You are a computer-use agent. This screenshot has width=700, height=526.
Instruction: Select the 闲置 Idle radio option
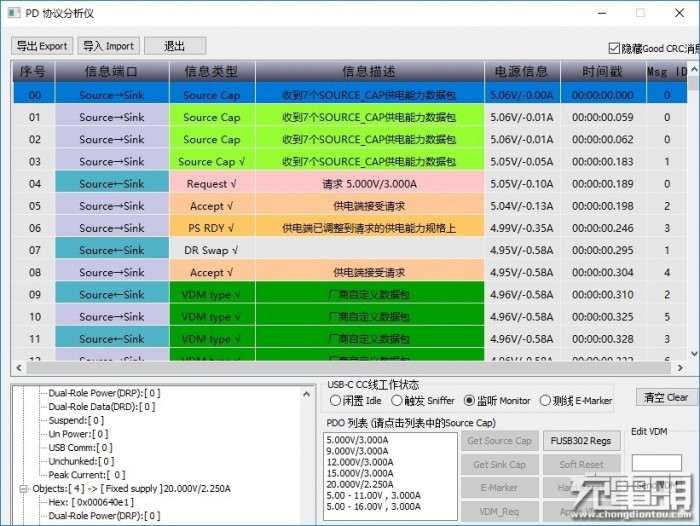pyautogui.click(x=335, y=401)
